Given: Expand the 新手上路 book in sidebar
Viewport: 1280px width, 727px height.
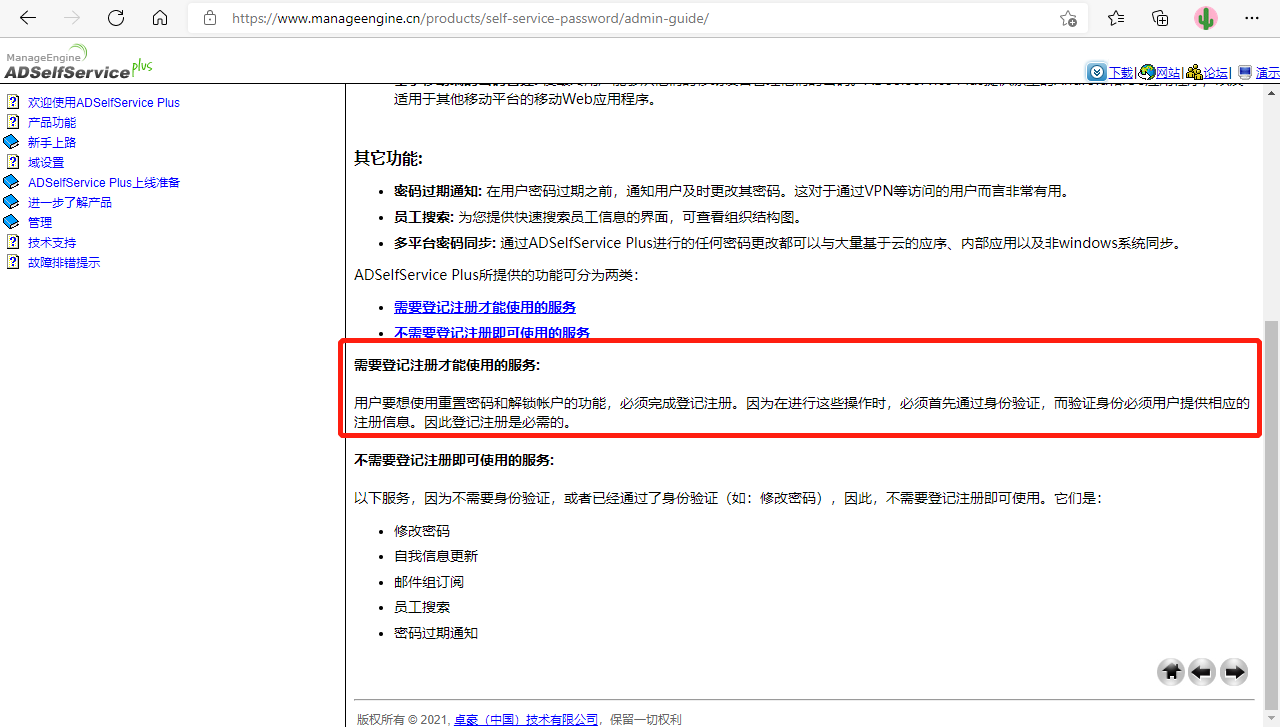Looking at the screenshot, I should (x=11, y=142).
